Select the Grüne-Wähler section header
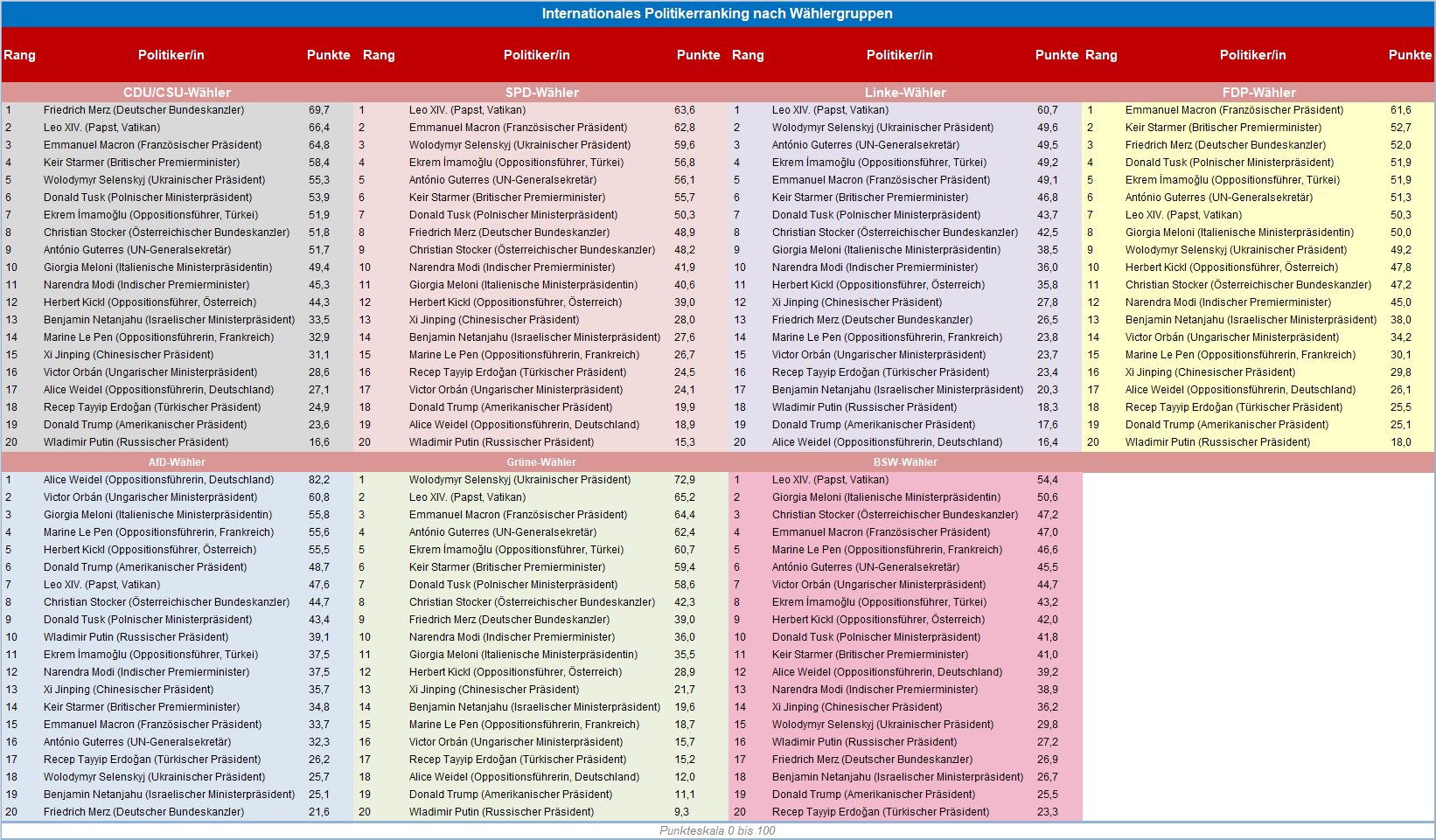 (x=541, y=462)
